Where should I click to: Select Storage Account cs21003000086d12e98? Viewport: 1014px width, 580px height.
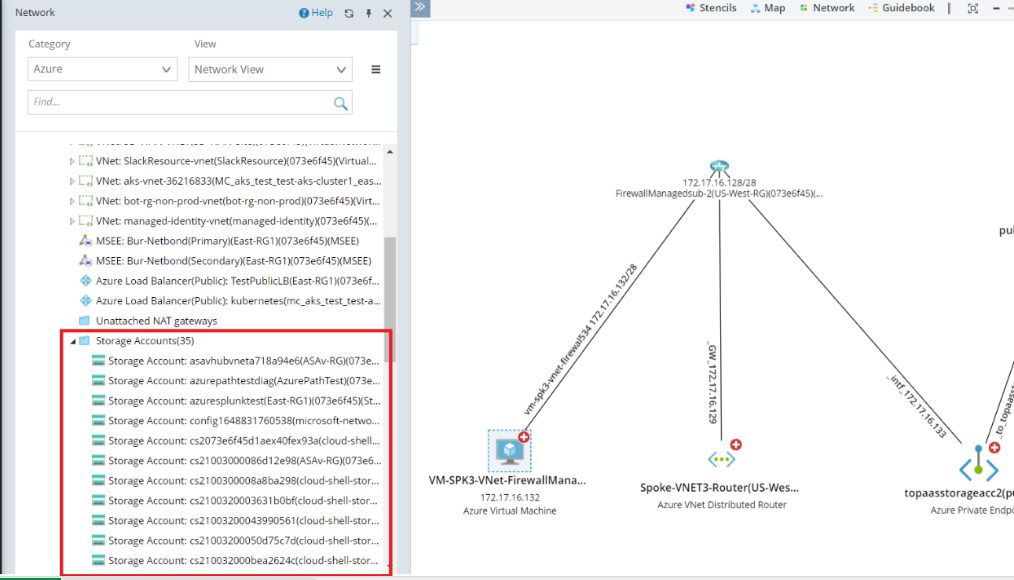click(x=244, y=461)
